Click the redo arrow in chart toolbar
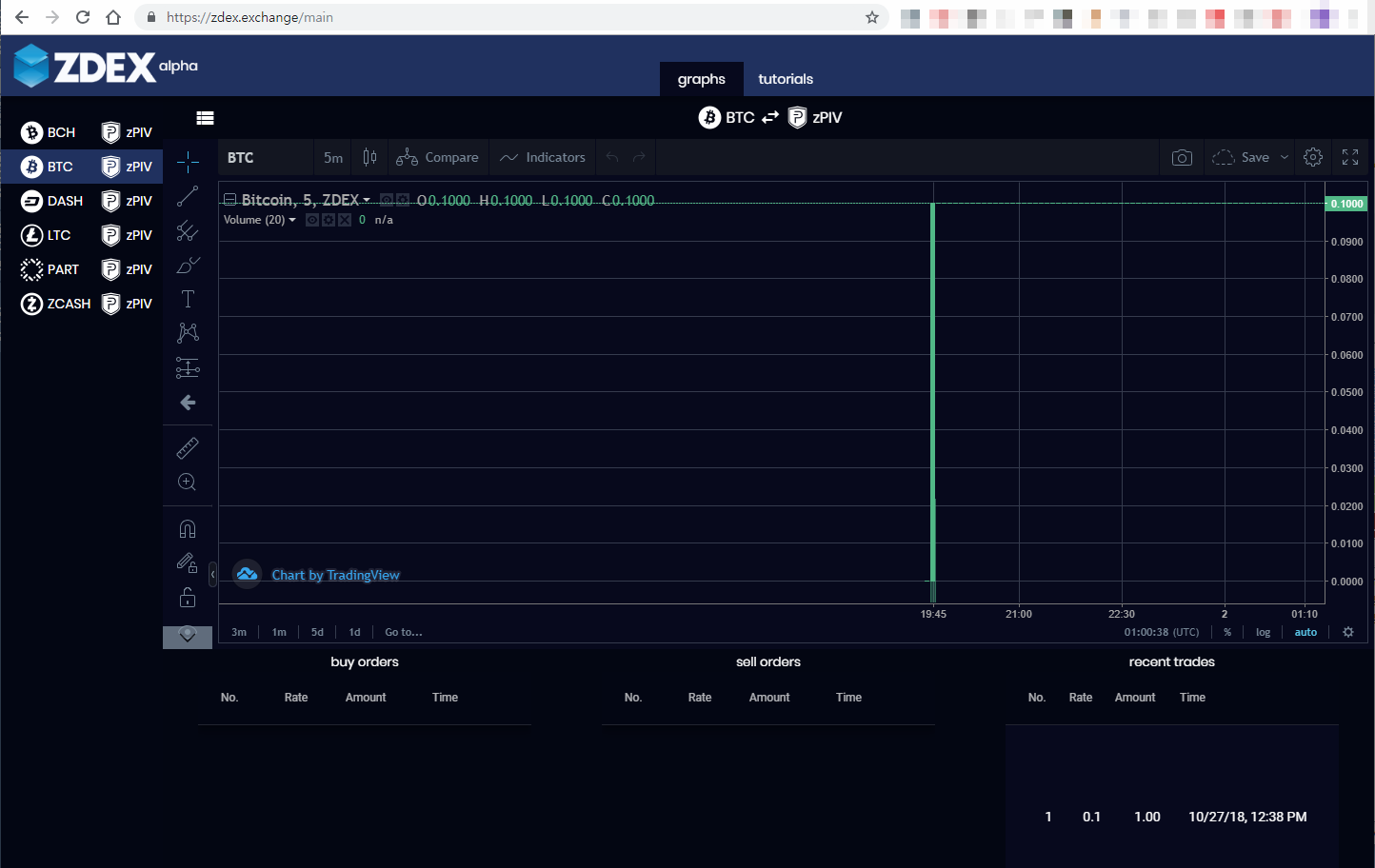This screenshot has height=868, width=1375. click(639, 157)
